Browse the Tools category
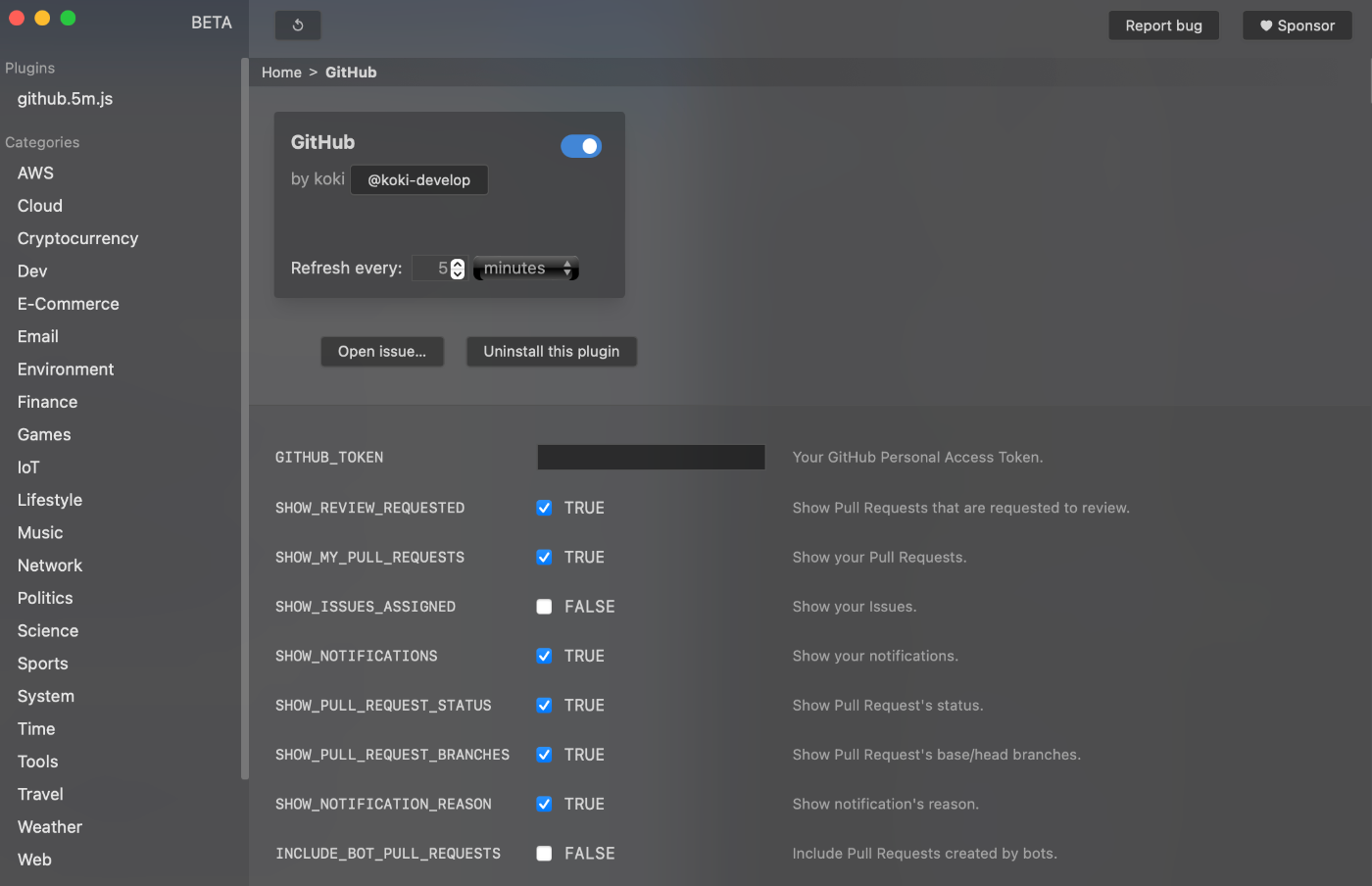Viewport: 1372px width, 886px height. click(x=37, y=762)
